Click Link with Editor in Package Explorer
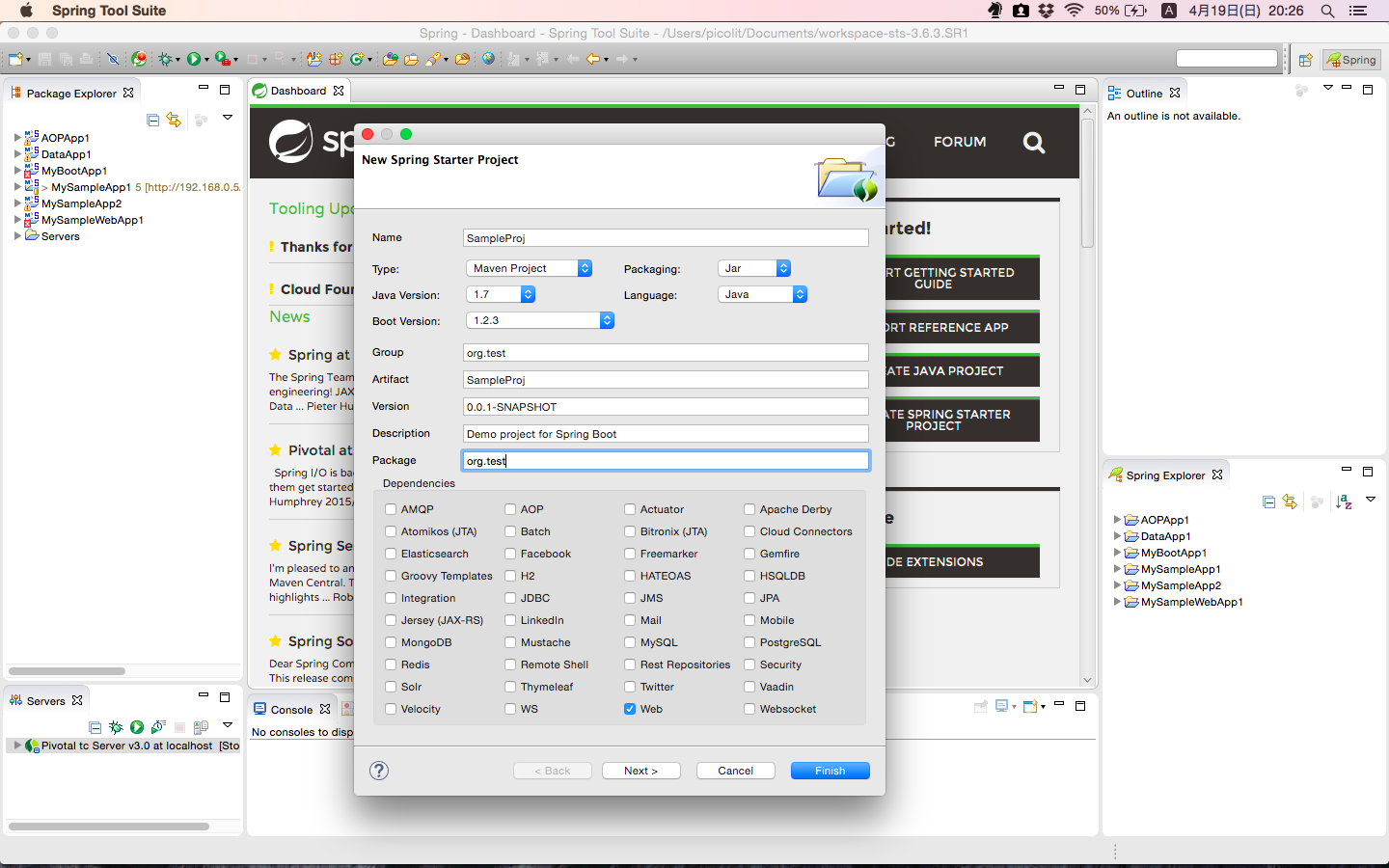1389x868 pixels. [174, 120]
